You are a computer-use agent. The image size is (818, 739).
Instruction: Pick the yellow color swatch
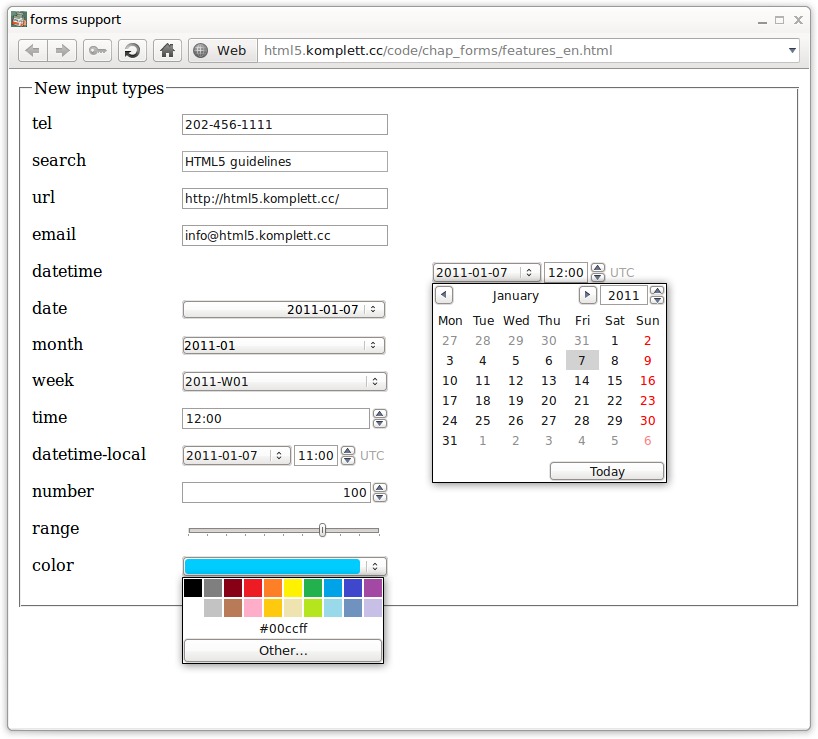[x=293, y=588]
